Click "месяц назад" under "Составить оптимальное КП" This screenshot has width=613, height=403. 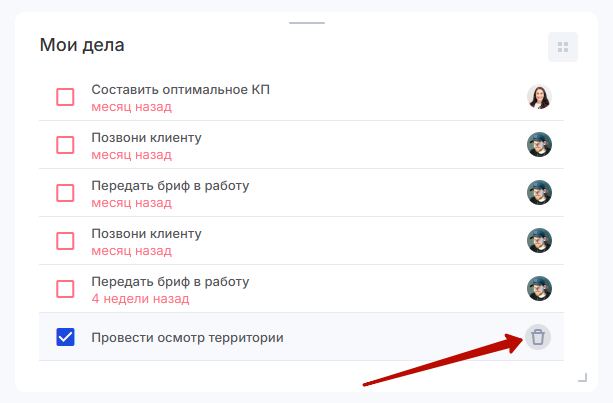(x=131, y=107)
